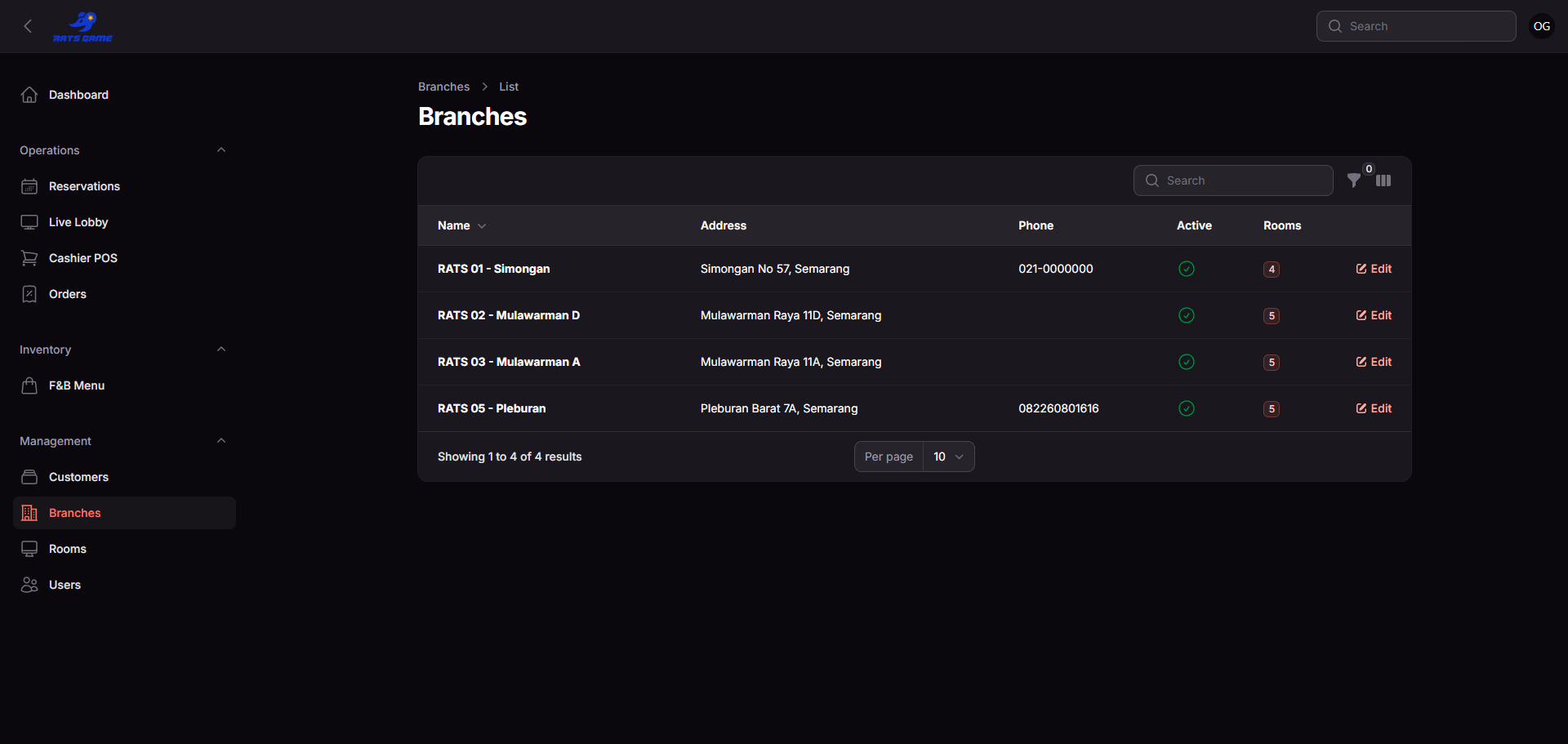The width and height of the screenshot is (1568, 744).
Task: Collapse the Management sidebar group
Action: click(x=221, y=441)
